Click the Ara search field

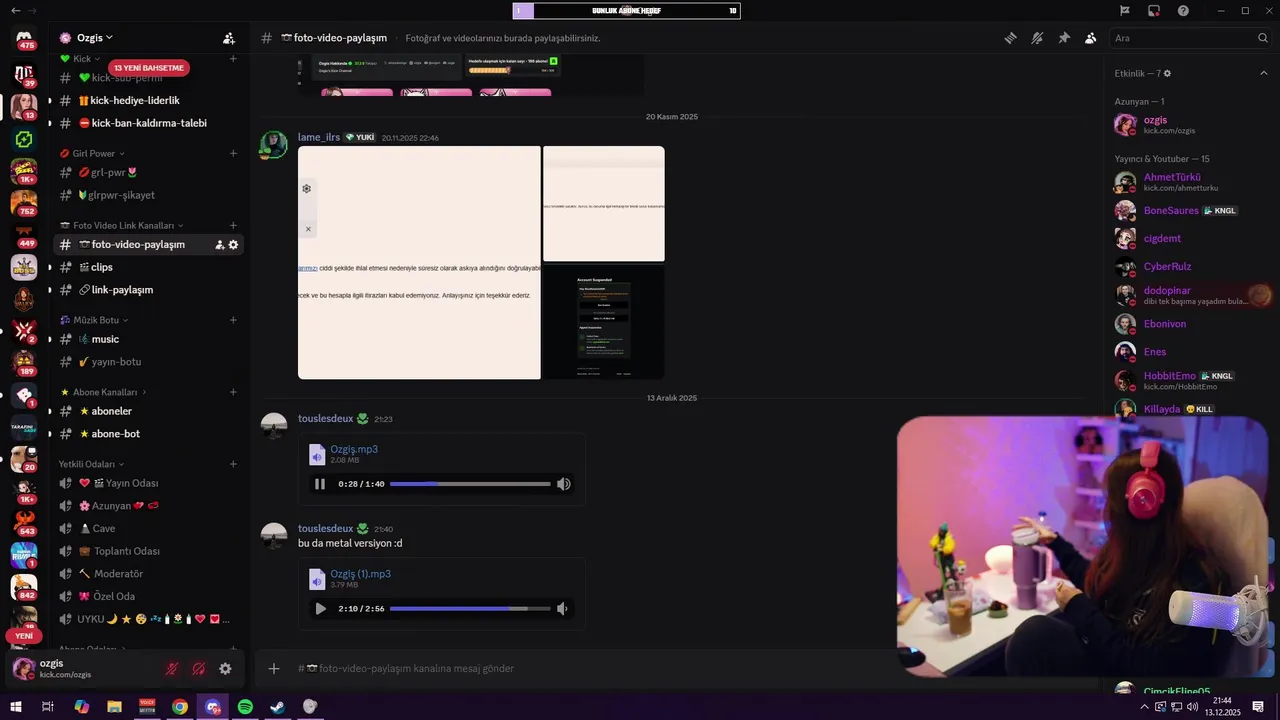click(1190, 38)
